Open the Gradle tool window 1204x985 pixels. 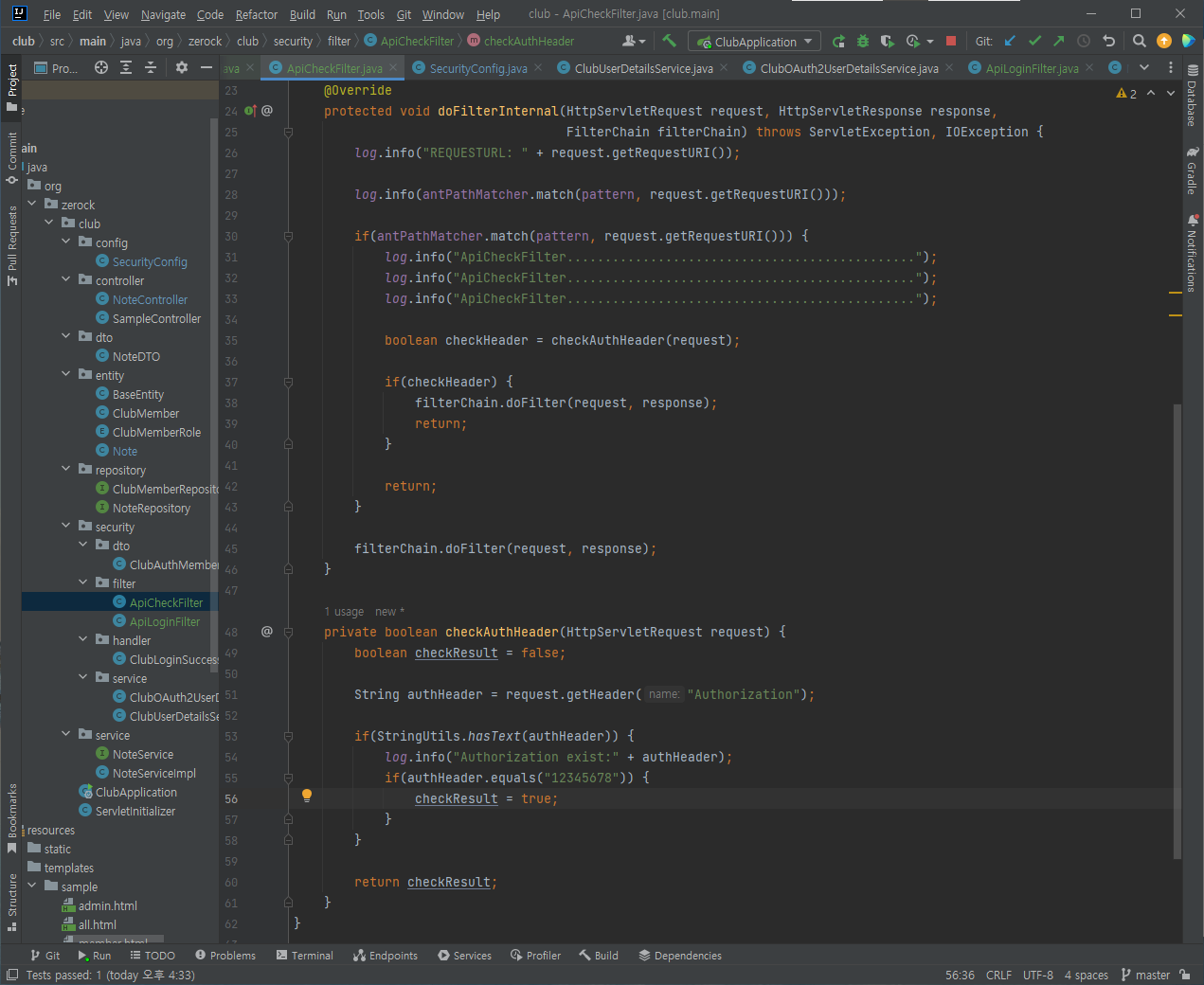click(1193, 170)
